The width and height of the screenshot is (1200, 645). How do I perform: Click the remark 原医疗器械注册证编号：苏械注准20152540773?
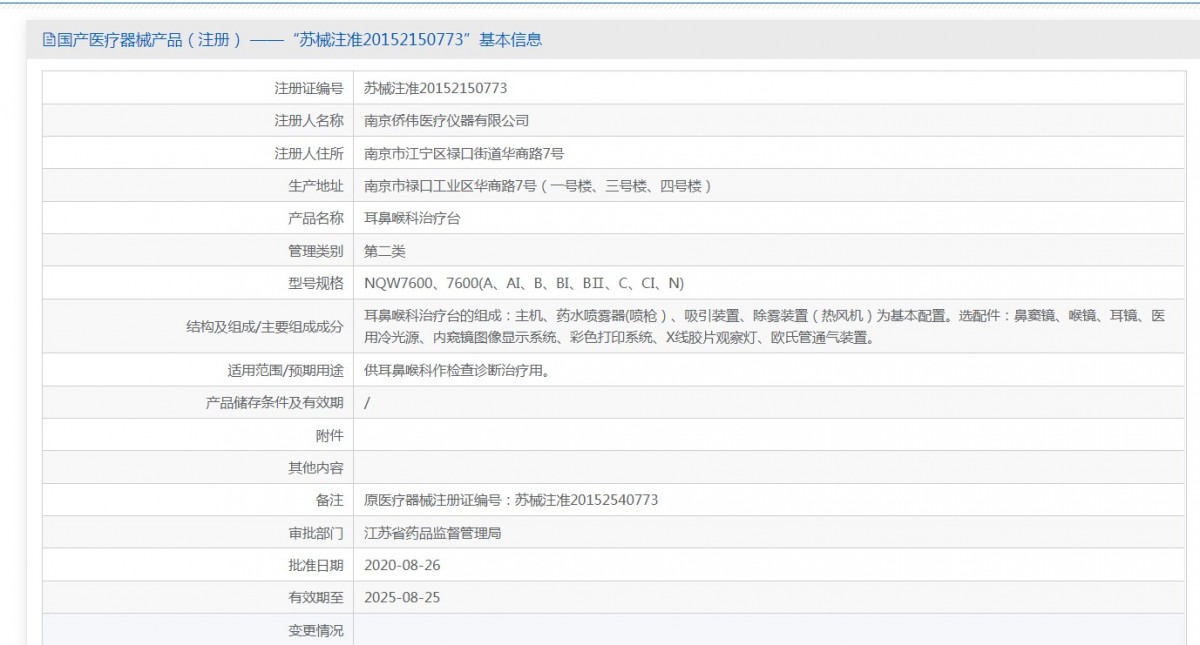click(511, 500)
